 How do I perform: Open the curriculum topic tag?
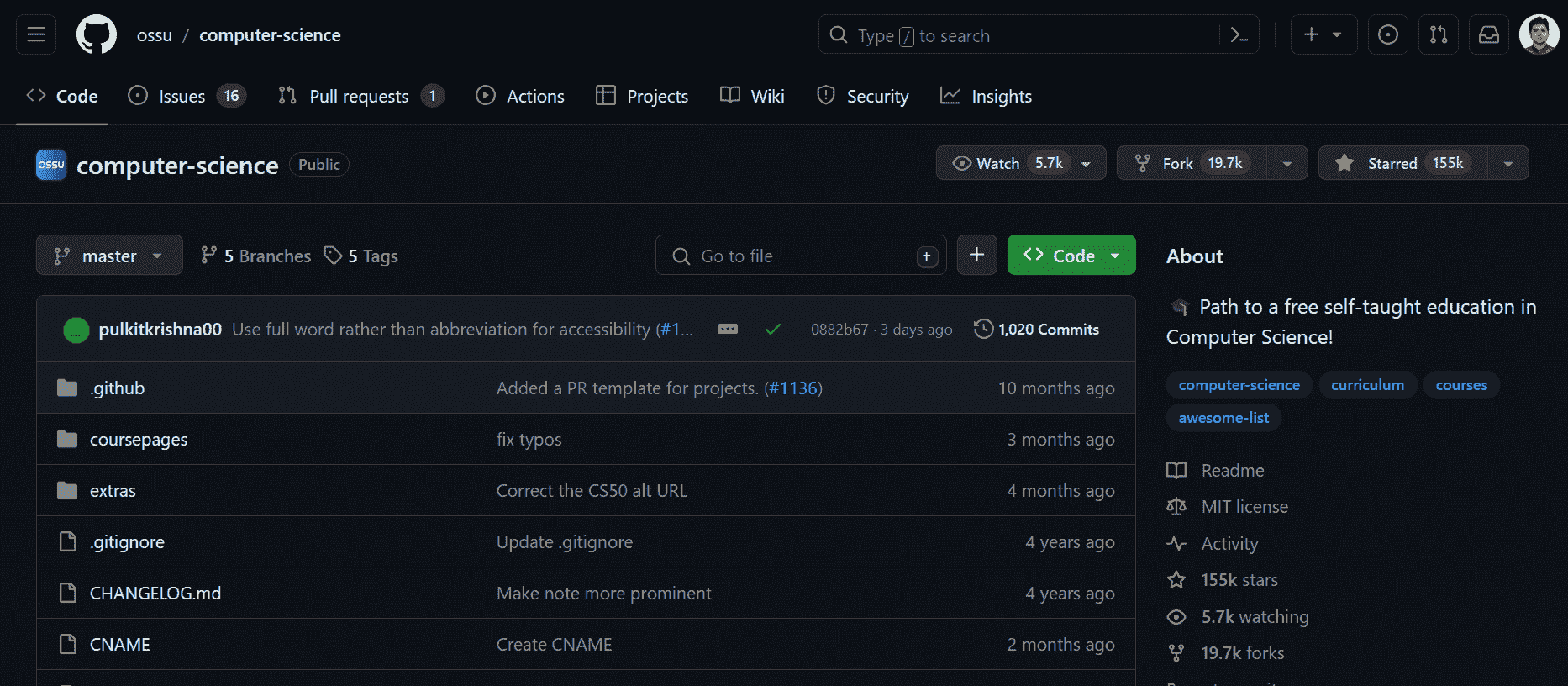(1367, 385)
